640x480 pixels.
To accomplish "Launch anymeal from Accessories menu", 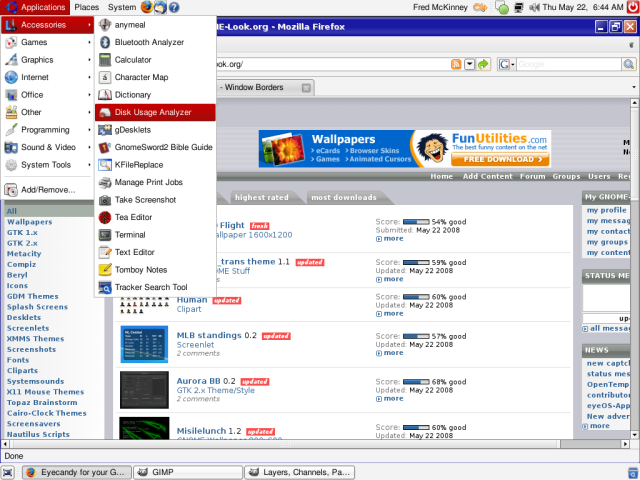I will 155,25.
